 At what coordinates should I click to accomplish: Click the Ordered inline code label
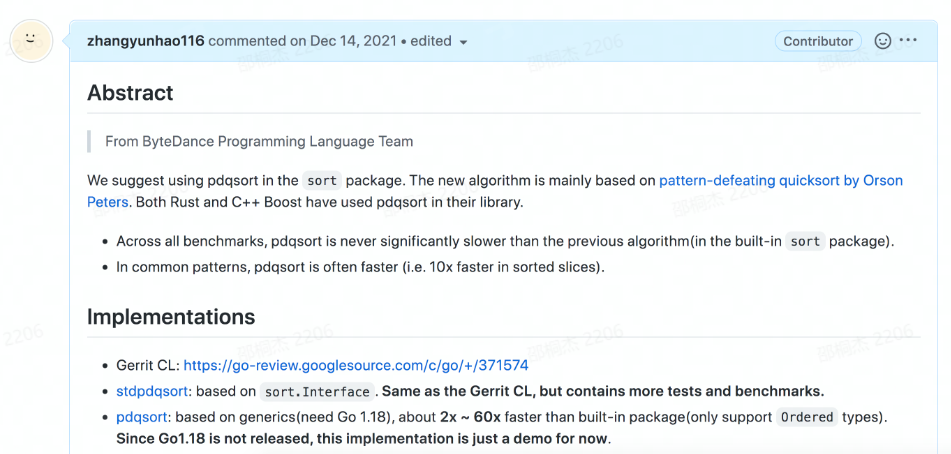point(808,418)
